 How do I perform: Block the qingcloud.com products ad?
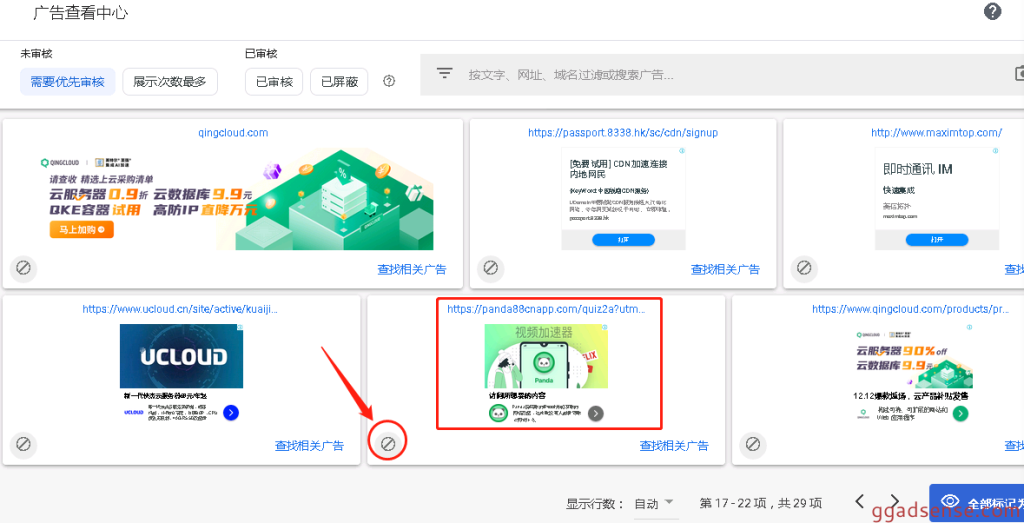(x=752, y=444)
